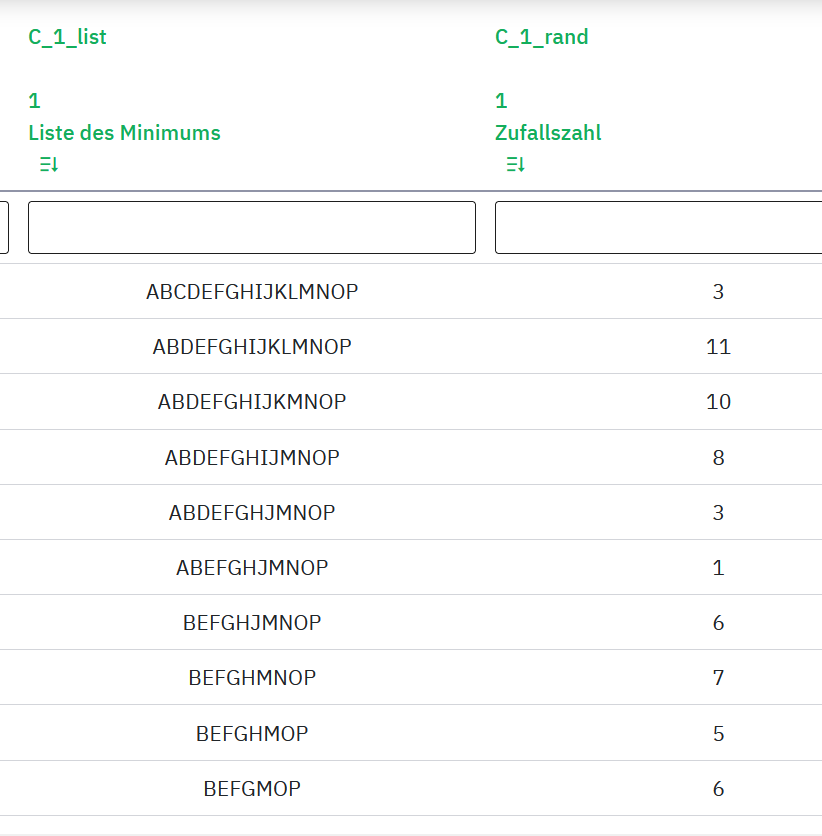Viewport: 822px width, 836px height.
Task: Select the ABCDEFGHIJKLMNOP cell
Action: (x=252, y=292)
